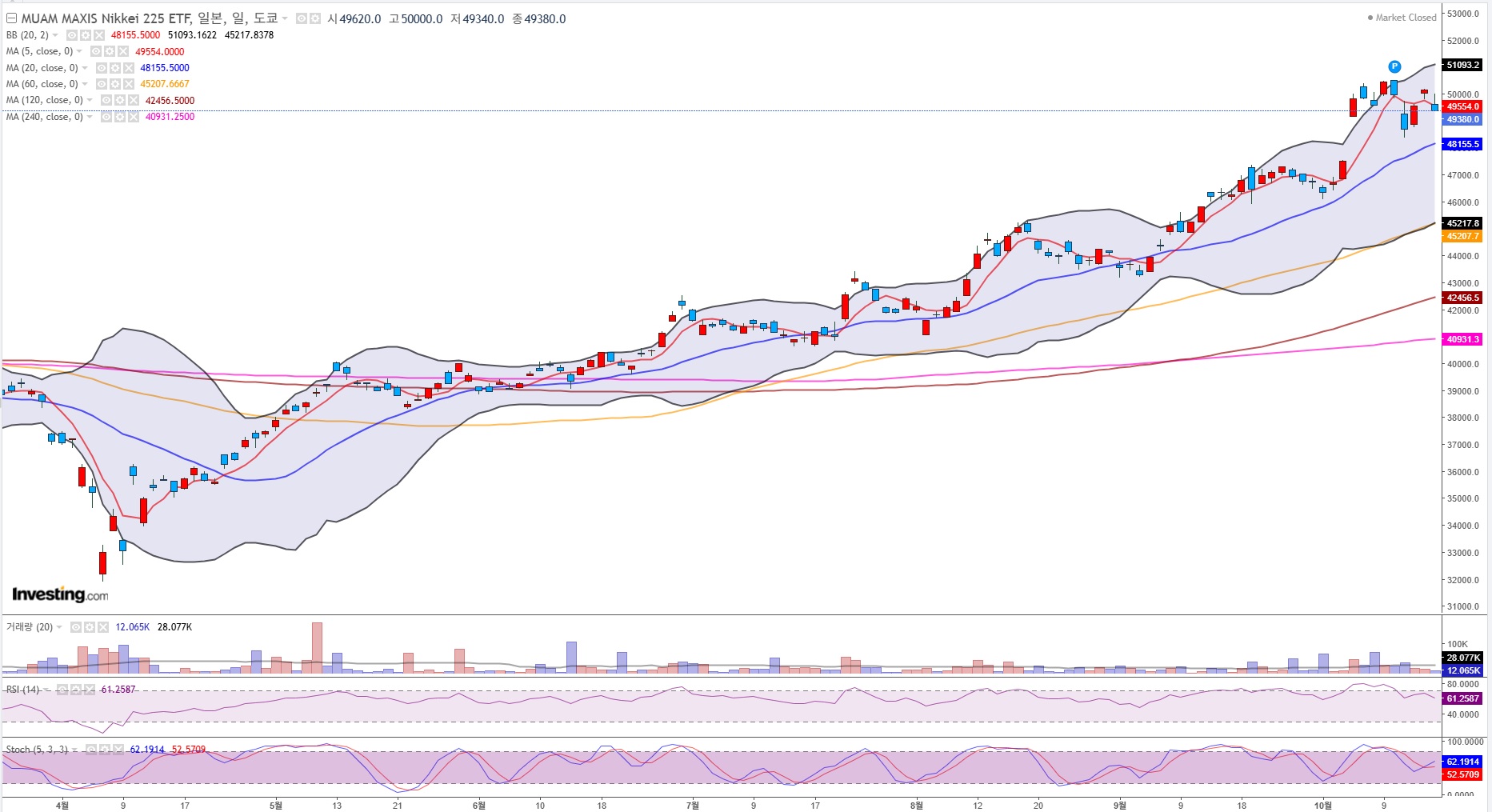Viewport: 1492px width, 812px height.
Task: Click the 49380.0 last price label
Action: pos(1462,119)
